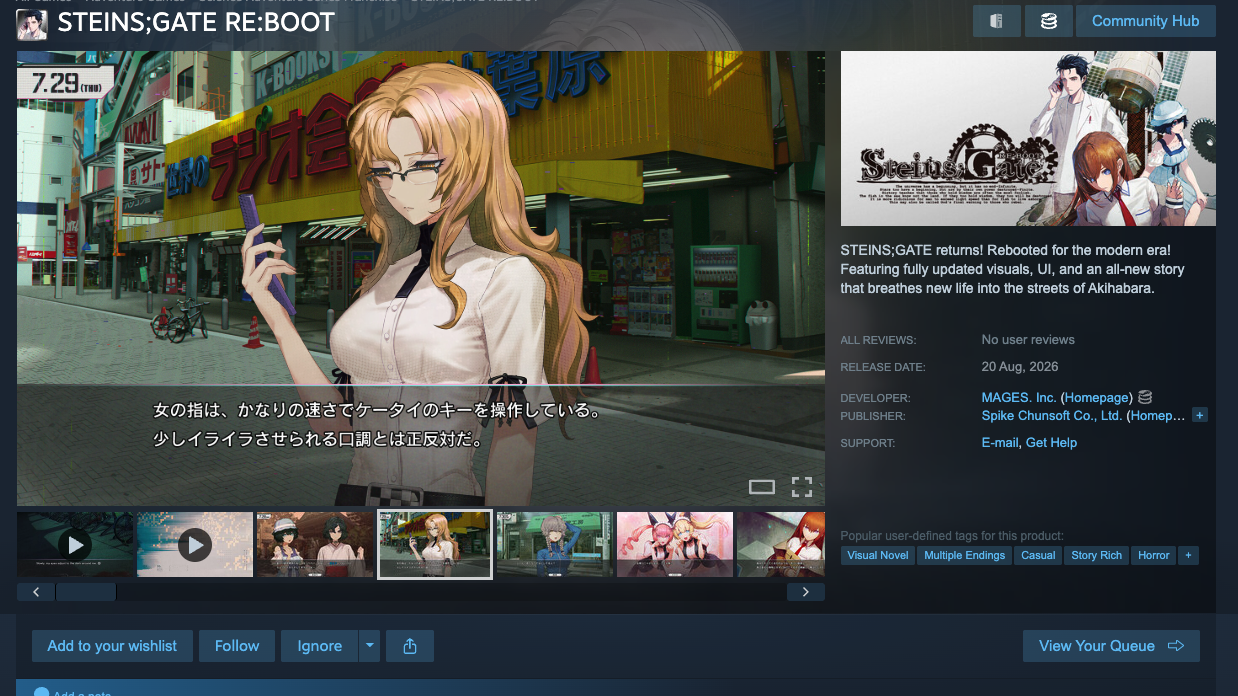Play the first trailer video thumbnail

tap(75, 544)
